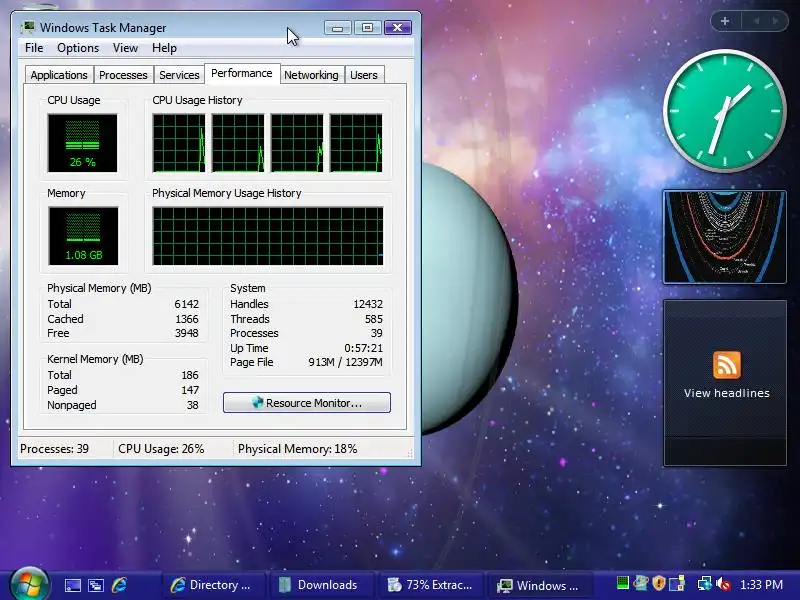Image resolution: width=800 pixels, height=600 pixels.
Task: Minimize the Task Manager window
Action: click(x=337, y=28)
